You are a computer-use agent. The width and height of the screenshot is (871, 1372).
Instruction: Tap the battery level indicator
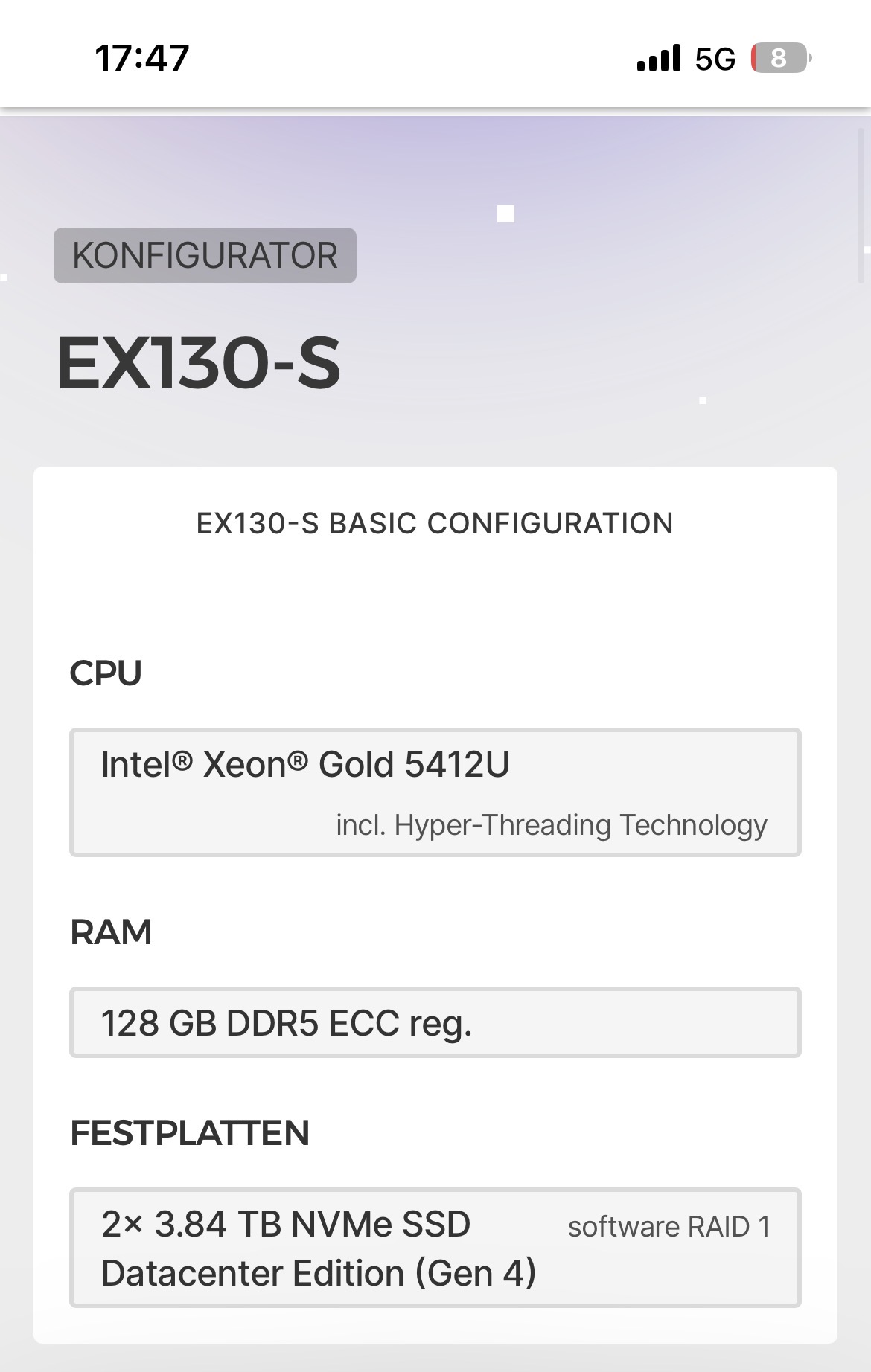[x=780, y=58]
